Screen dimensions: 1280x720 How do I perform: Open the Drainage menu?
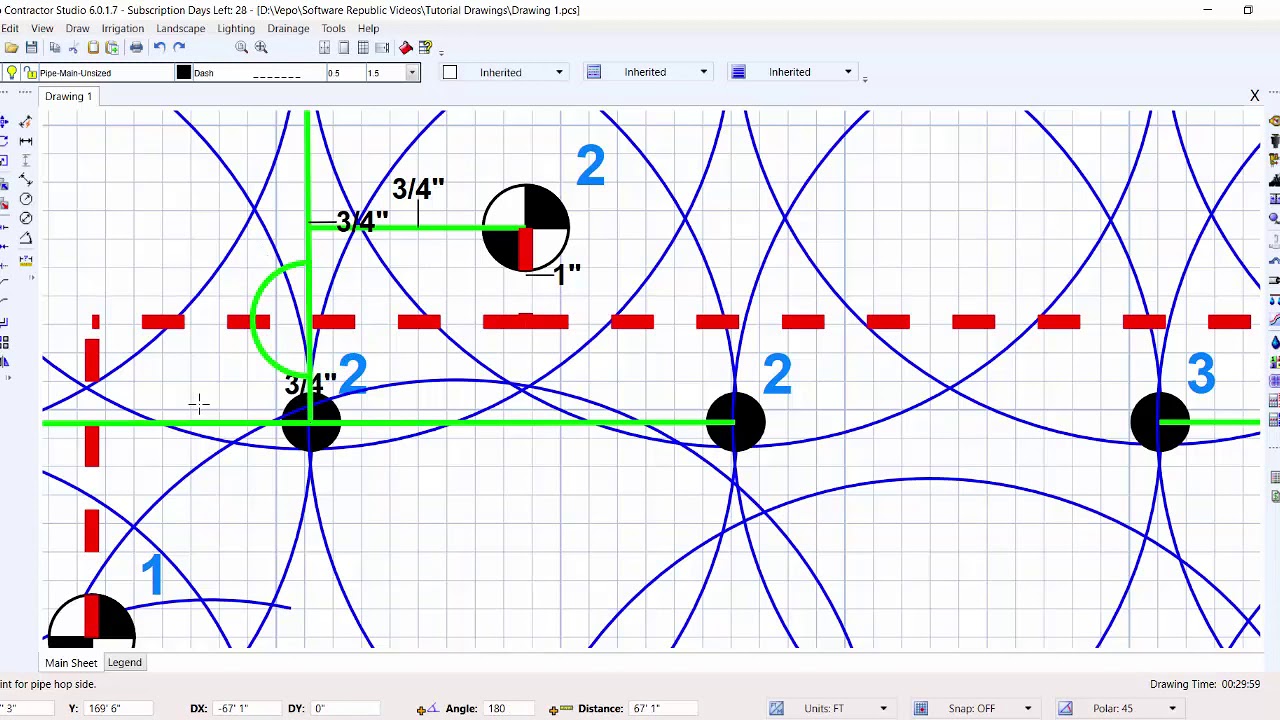point(288,29)
